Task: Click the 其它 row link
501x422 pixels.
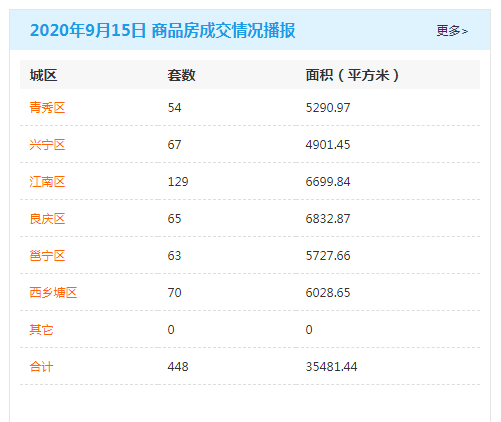Action: 41,330
